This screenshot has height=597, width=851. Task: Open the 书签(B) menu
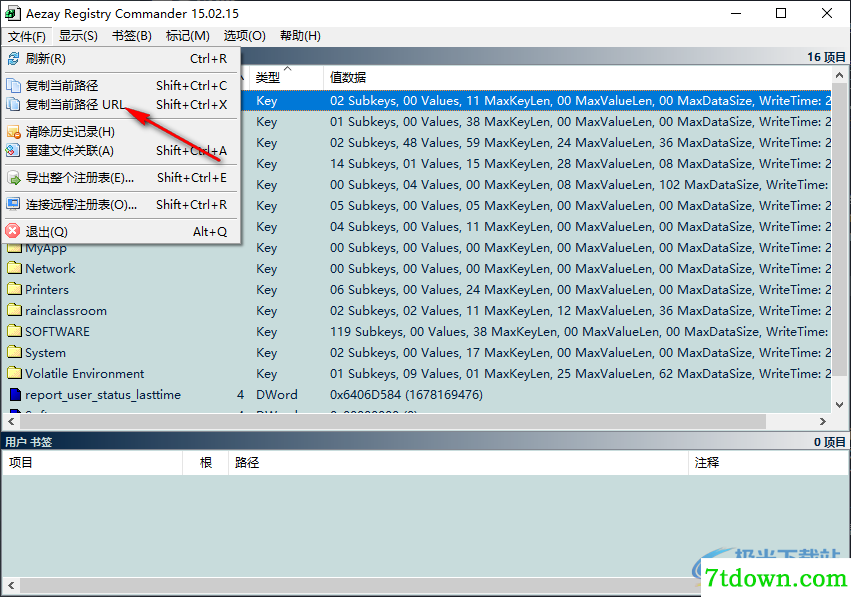[132, 36]
